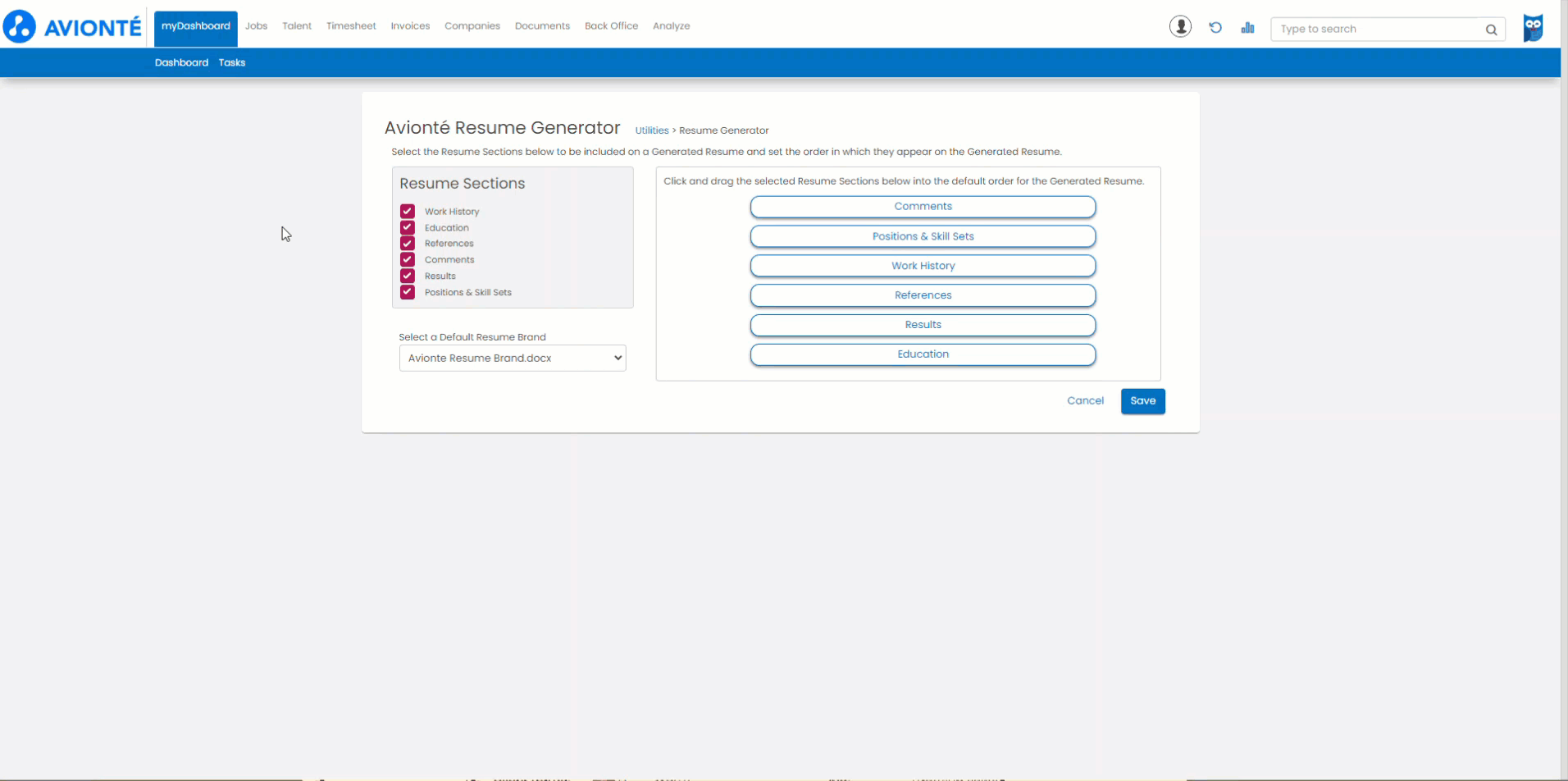Select the Education section bar
Image resolution: width=1568 pixels, height=781 pixels.
click(x=923, y=354)
